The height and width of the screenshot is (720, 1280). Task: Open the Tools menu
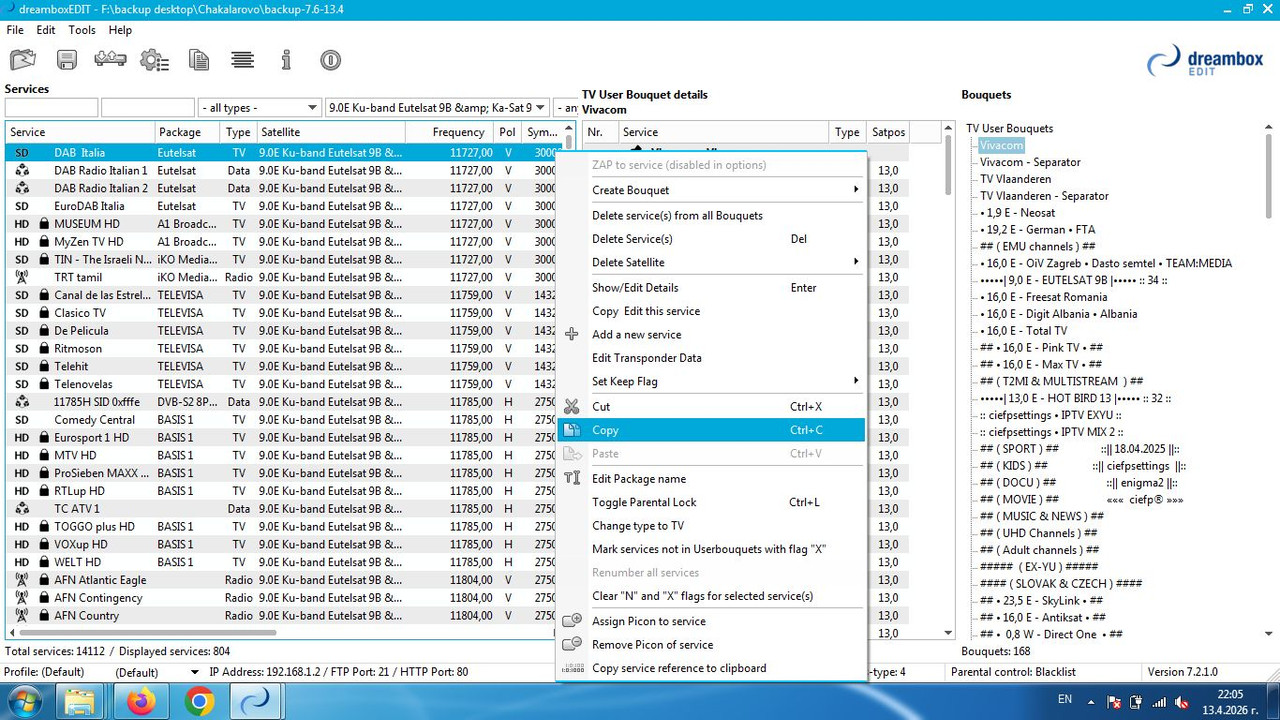click(82, 30)
